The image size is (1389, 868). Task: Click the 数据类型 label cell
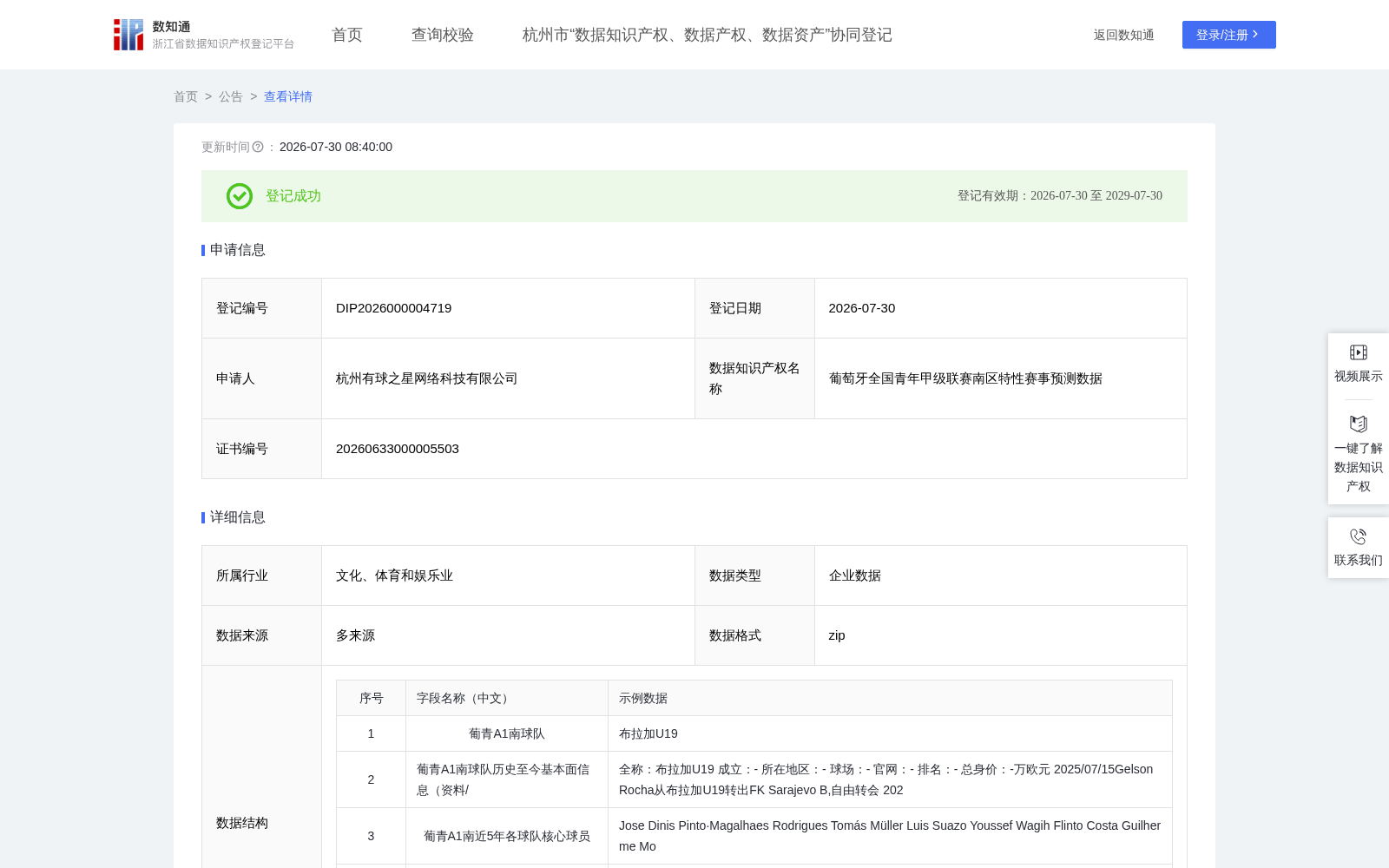coord(754,575)
